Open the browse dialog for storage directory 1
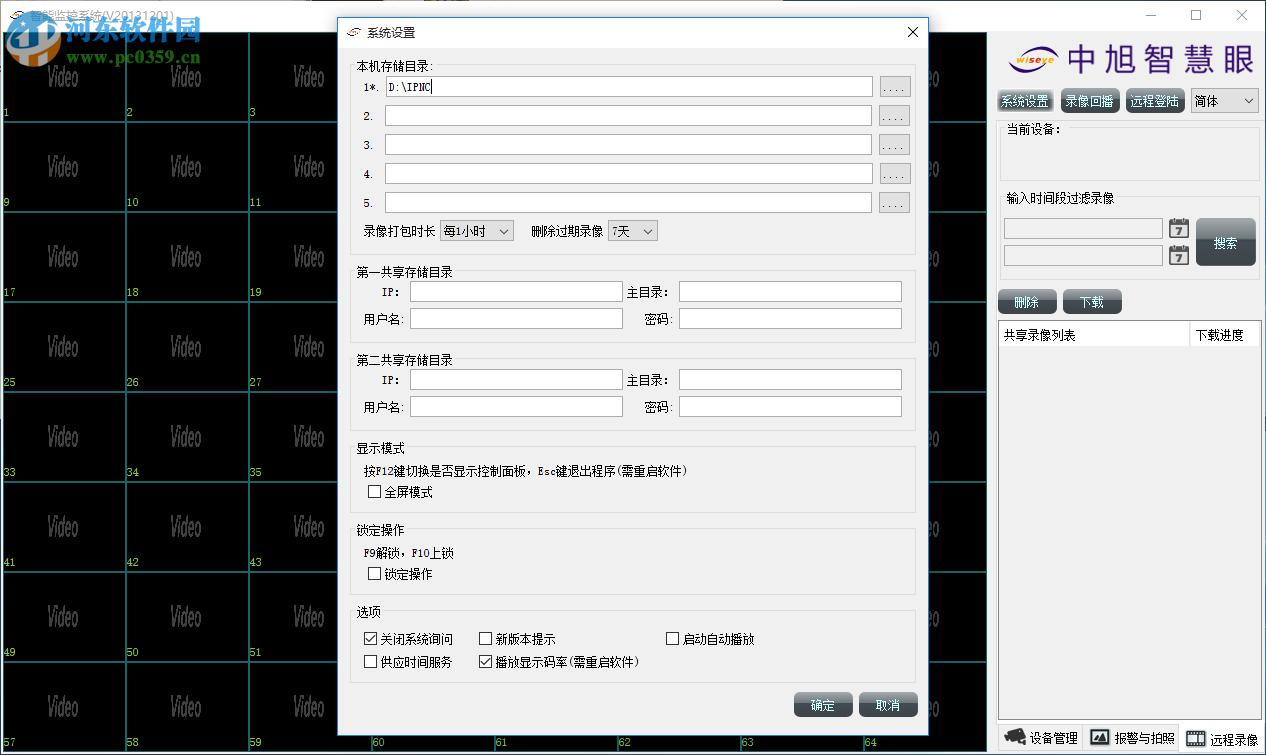 894,86
